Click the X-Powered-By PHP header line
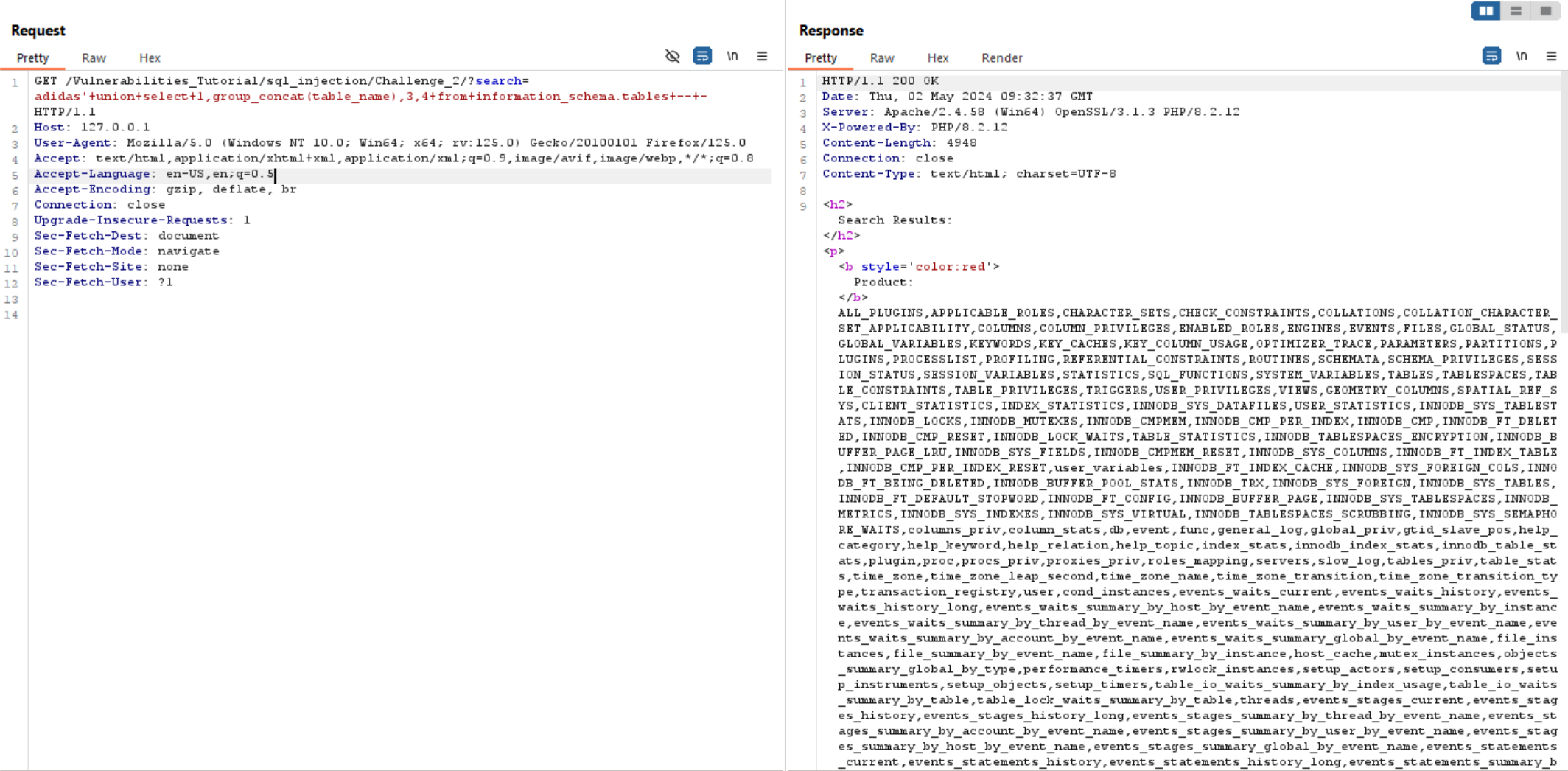The height and width of the screenshot is (771, 1568). click(x=915, y=128)
